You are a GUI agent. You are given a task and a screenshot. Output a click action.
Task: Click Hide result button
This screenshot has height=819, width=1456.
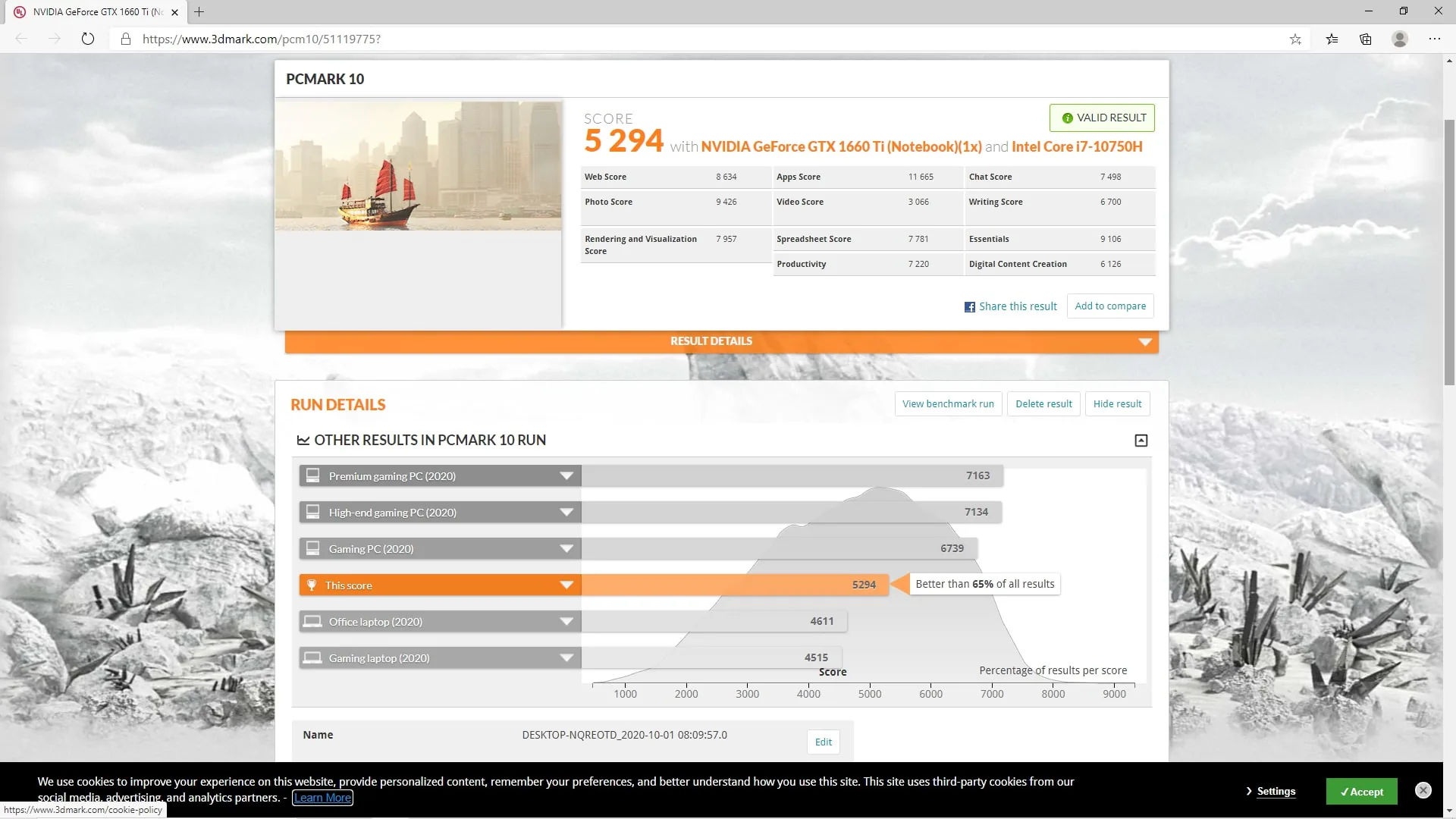tap(1117, 404)
